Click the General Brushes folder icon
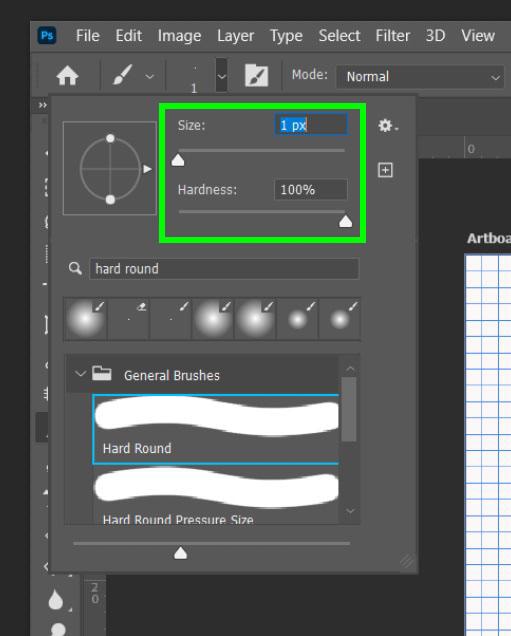 101,373
